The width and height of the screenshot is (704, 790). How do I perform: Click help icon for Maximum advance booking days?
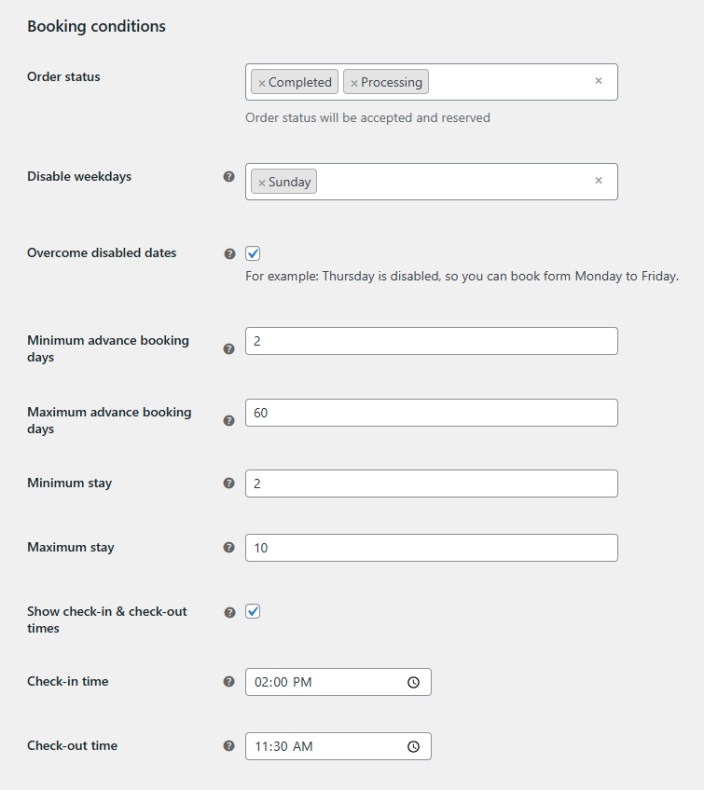[x=229, y=421]
